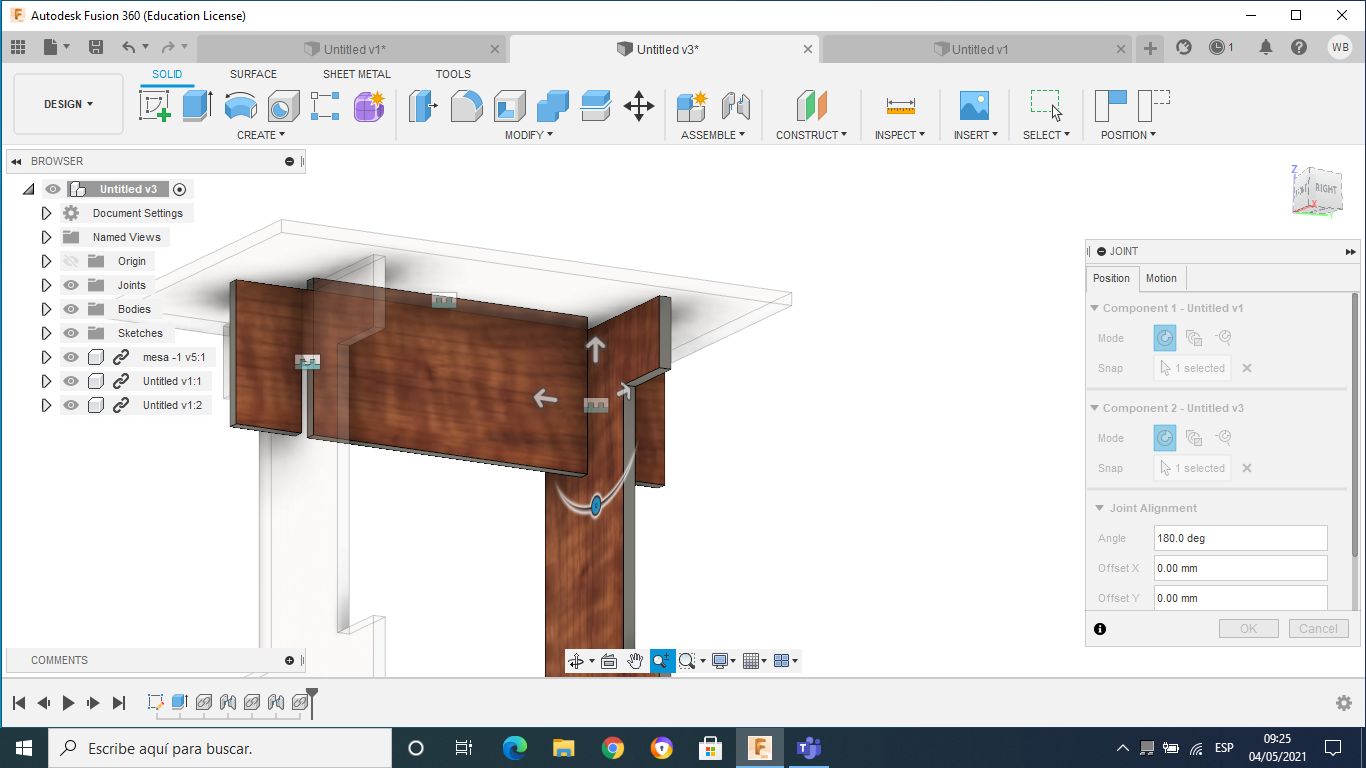Select the Look At camera icon
1366x768 pixels.
[608, 661]
